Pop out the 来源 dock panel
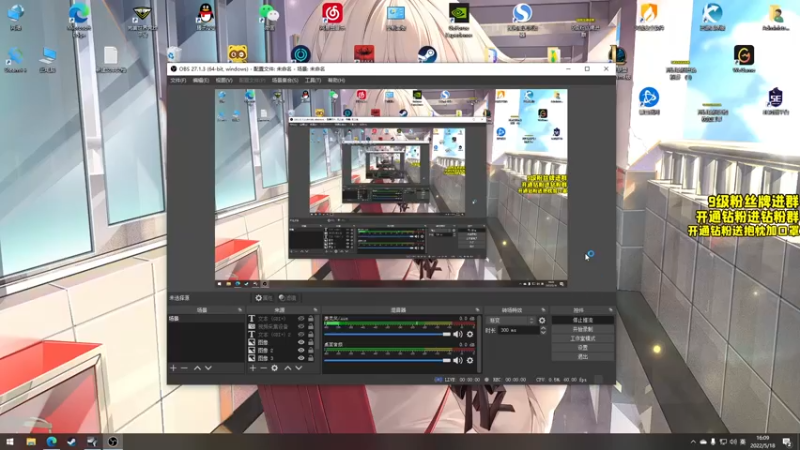Screen dimensions: 800x450 315,310
